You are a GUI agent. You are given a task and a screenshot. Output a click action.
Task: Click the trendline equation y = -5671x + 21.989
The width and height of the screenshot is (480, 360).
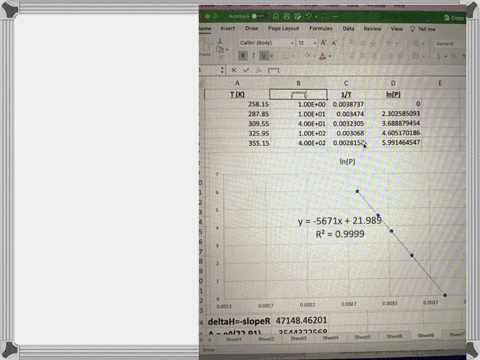click(340, 221)
